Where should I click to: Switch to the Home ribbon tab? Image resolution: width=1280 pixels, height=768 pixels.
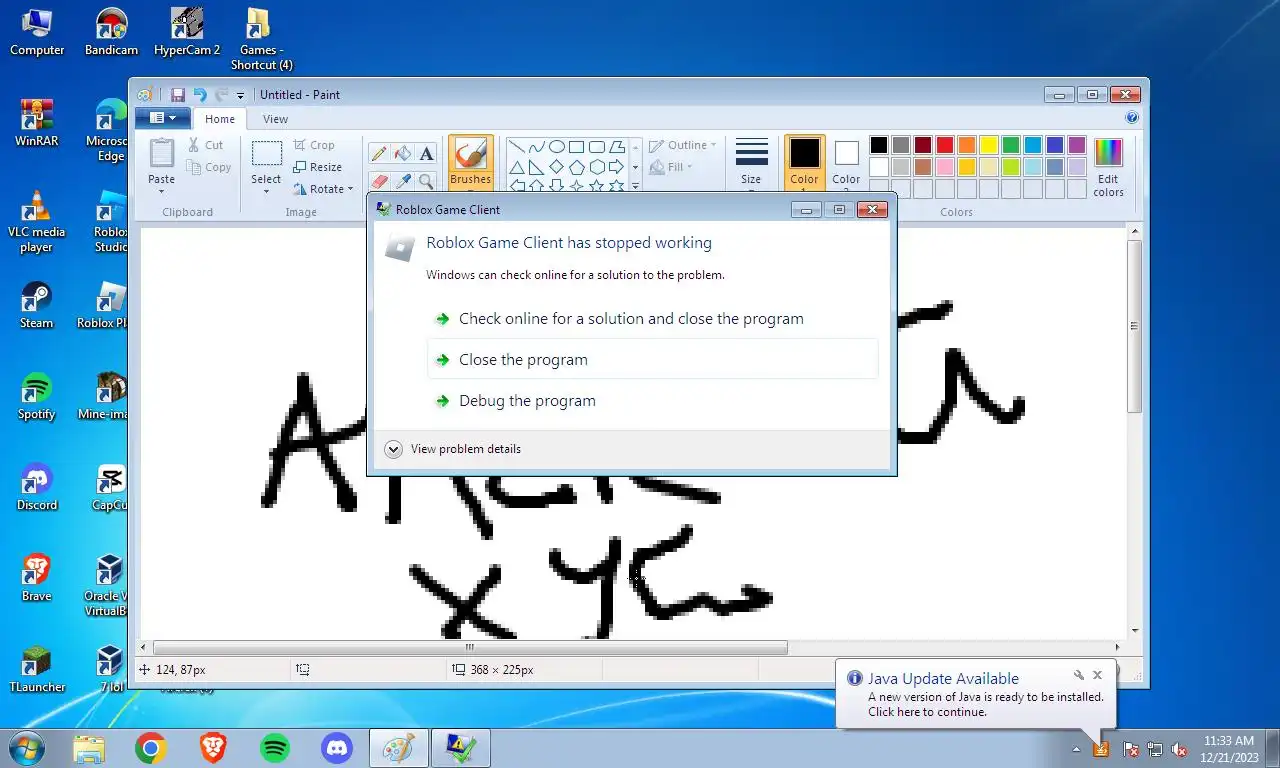pyautogui.click(x=220, y=118)
